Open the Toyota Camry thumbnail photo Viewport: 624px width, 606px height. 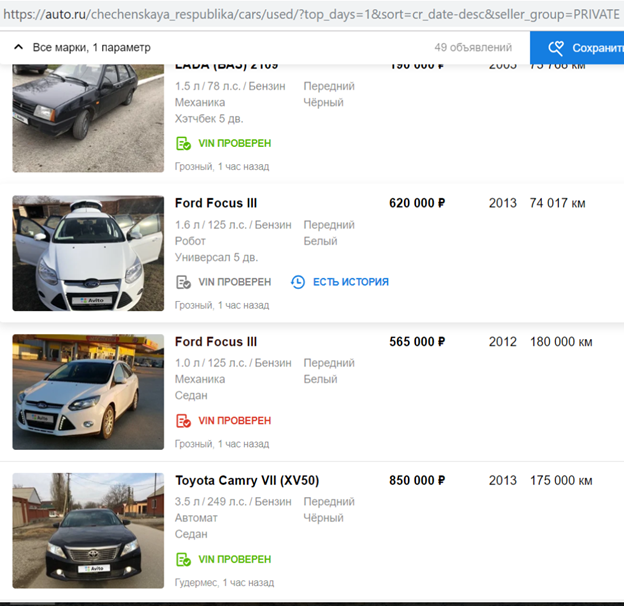click(x=88, y=530)
